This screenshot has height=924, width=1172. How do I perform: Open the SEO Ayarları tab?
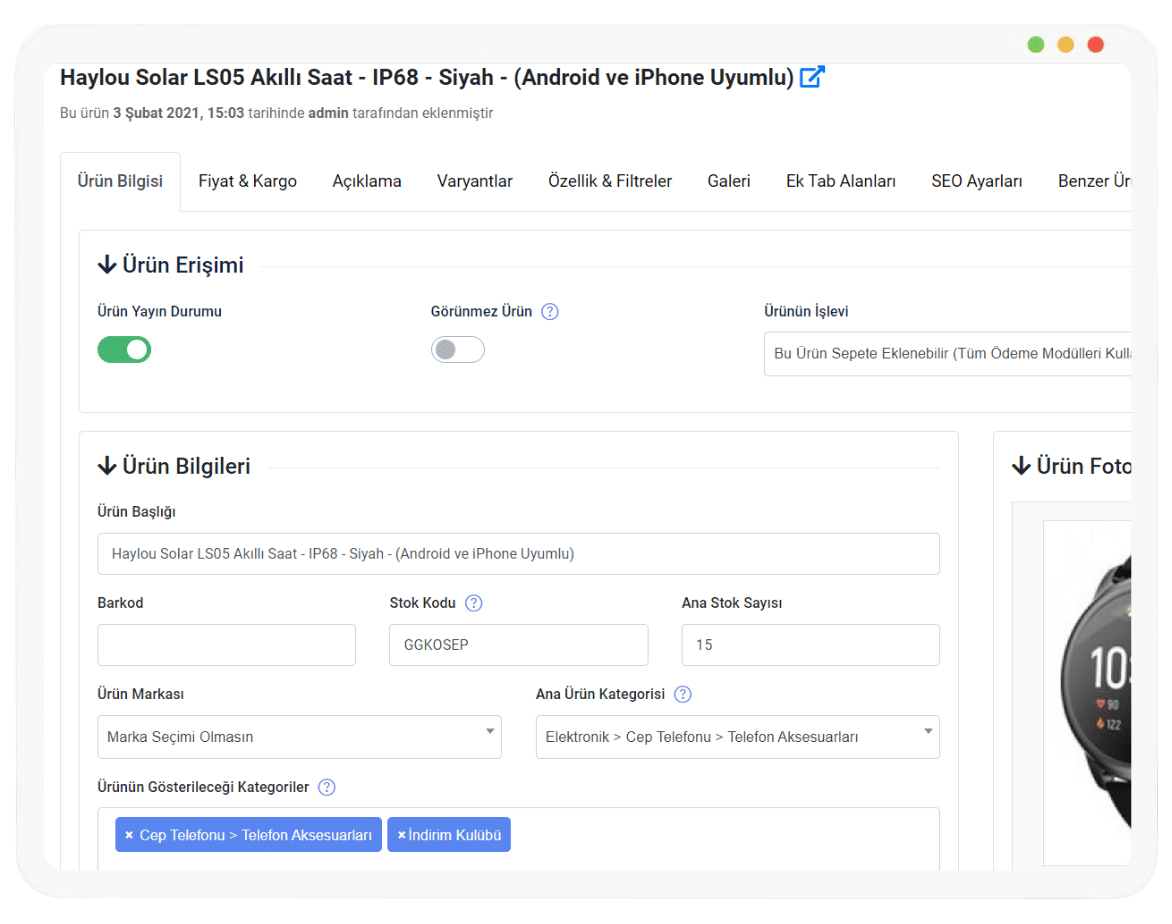click(976, 181)
